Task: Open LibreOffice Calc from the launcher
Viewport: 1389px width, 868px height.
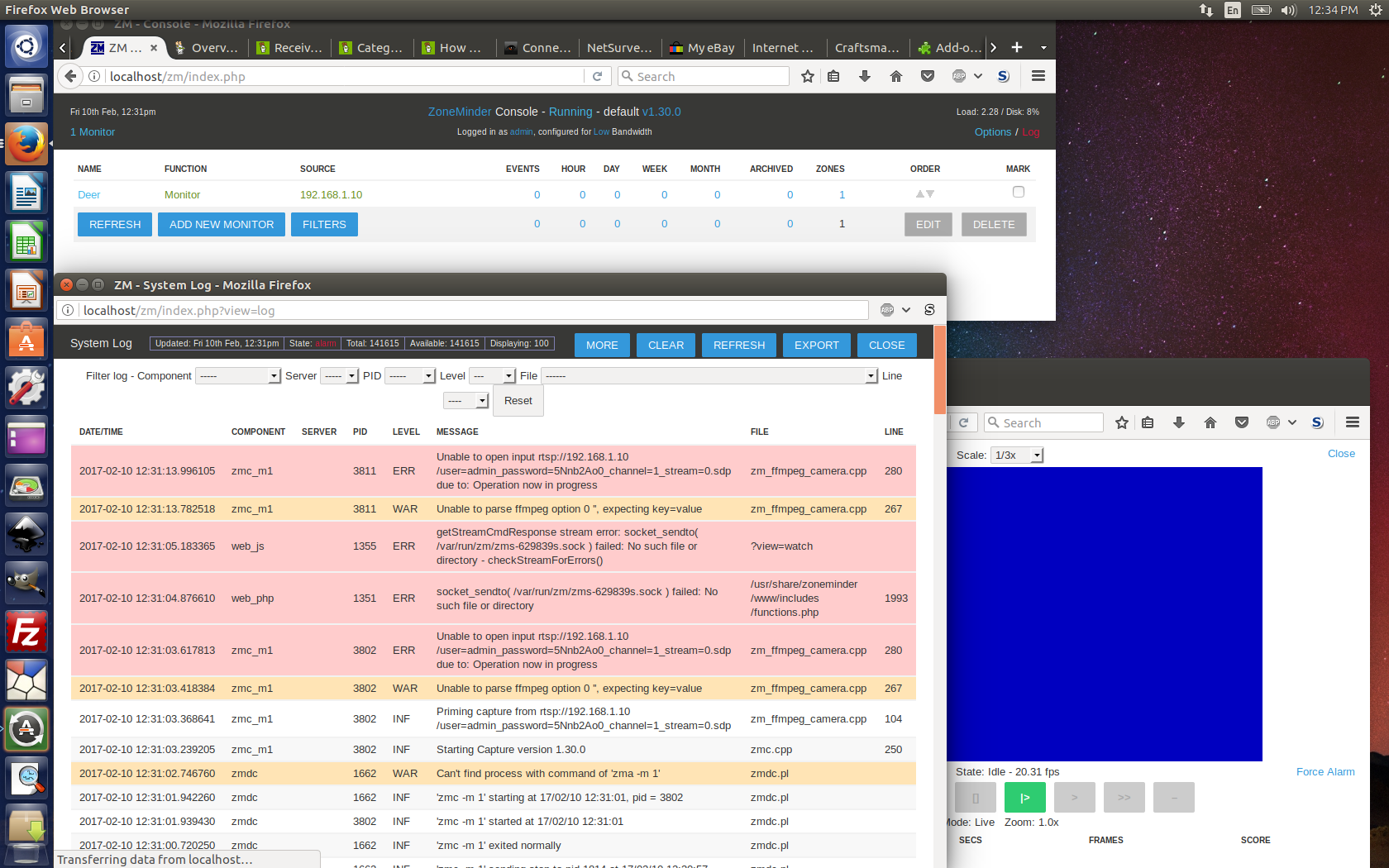Action: pos(26,242)
